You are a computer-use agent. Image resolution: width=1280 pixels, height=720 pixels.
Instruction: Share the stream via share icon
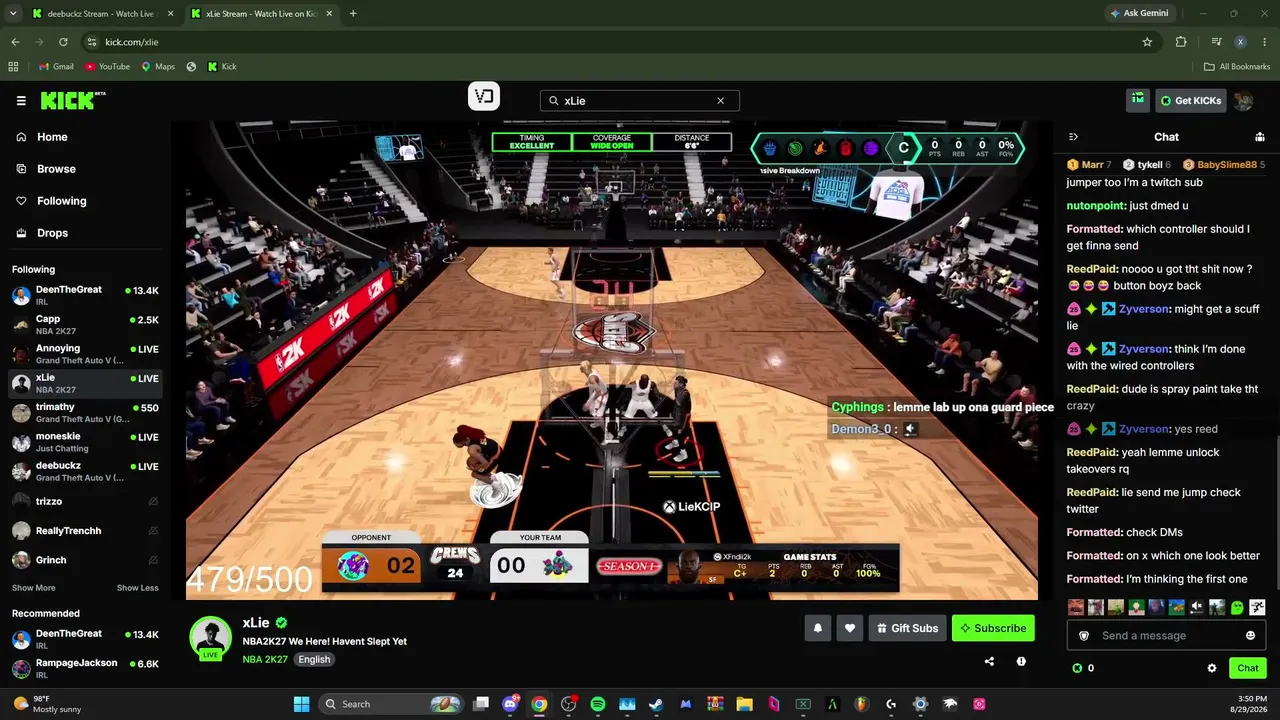[x=989, y=661]
